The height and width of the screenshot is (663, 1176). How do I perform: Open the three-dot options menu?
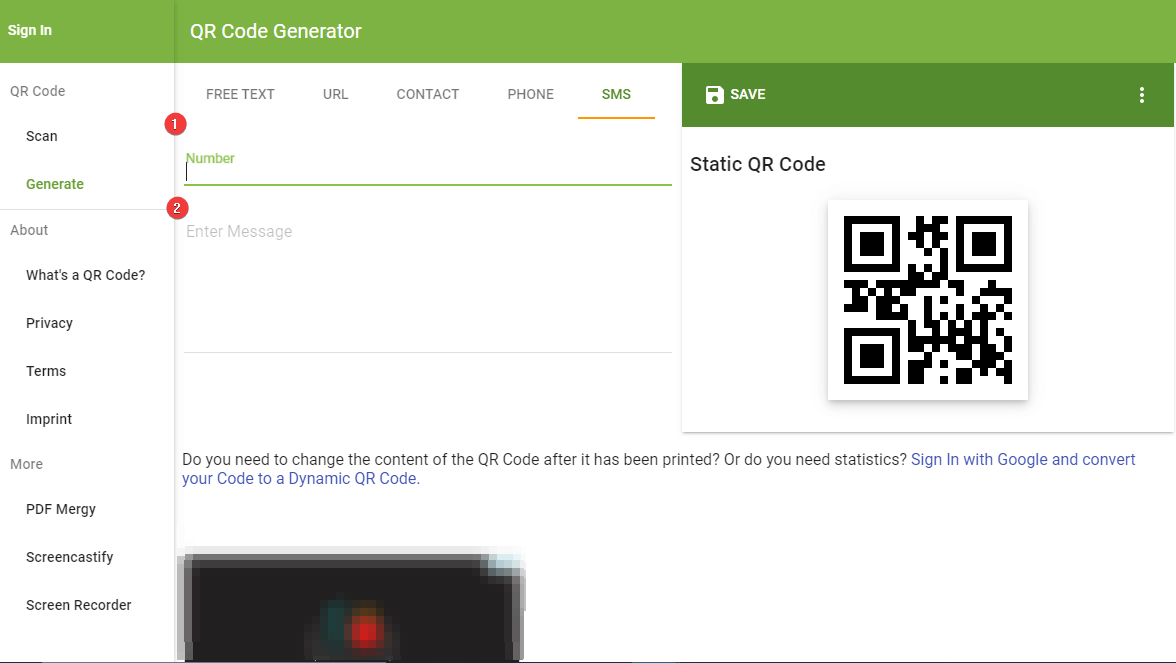1141,94
